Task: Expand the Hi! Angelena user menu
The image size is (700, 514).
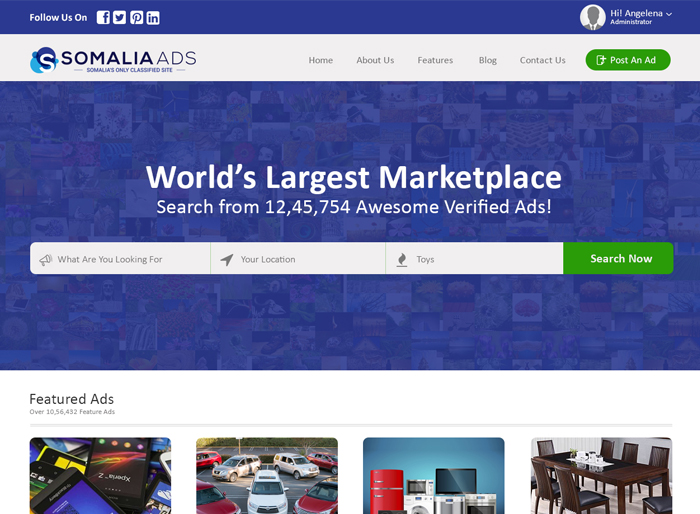Action: coord(641,14)
